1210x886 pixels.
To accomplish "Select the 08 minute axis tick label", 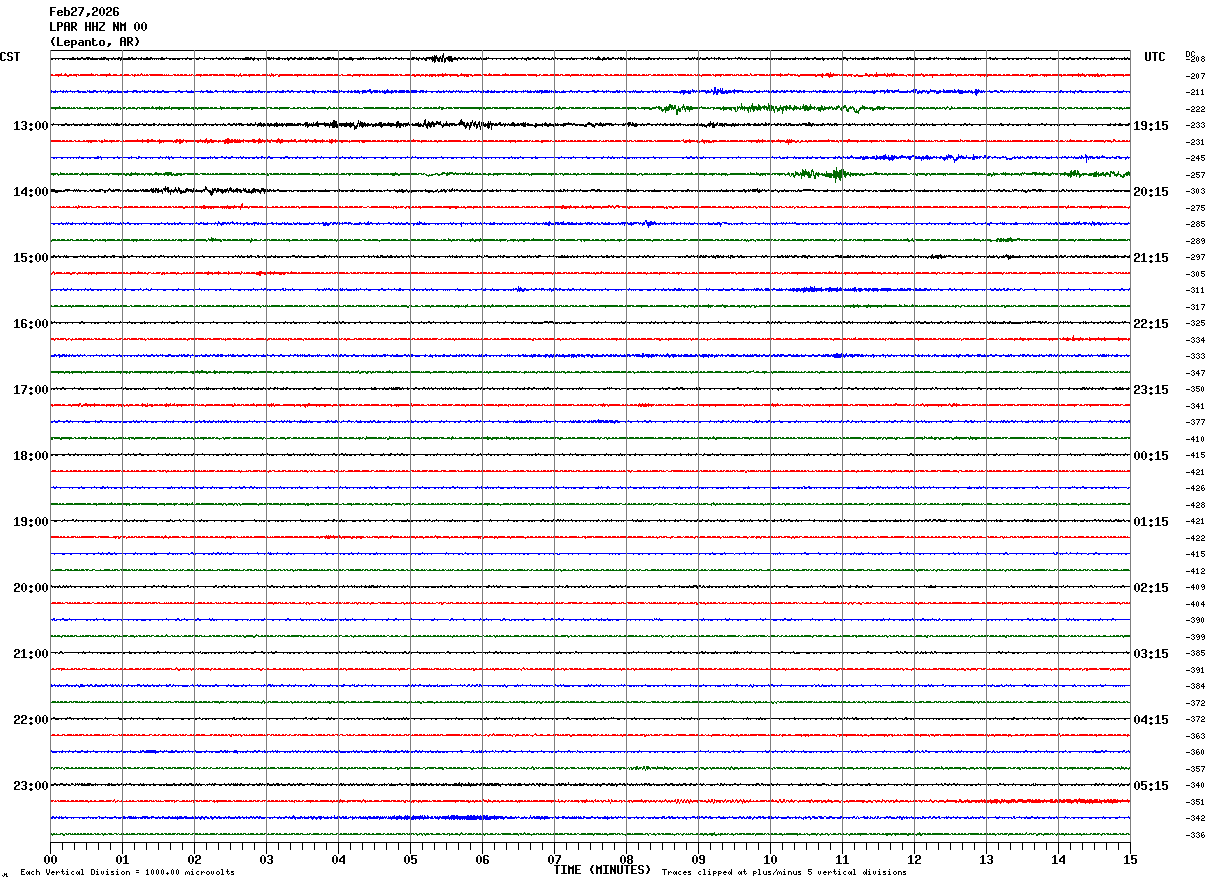I will pyautogui.click(x=626, y=859).
